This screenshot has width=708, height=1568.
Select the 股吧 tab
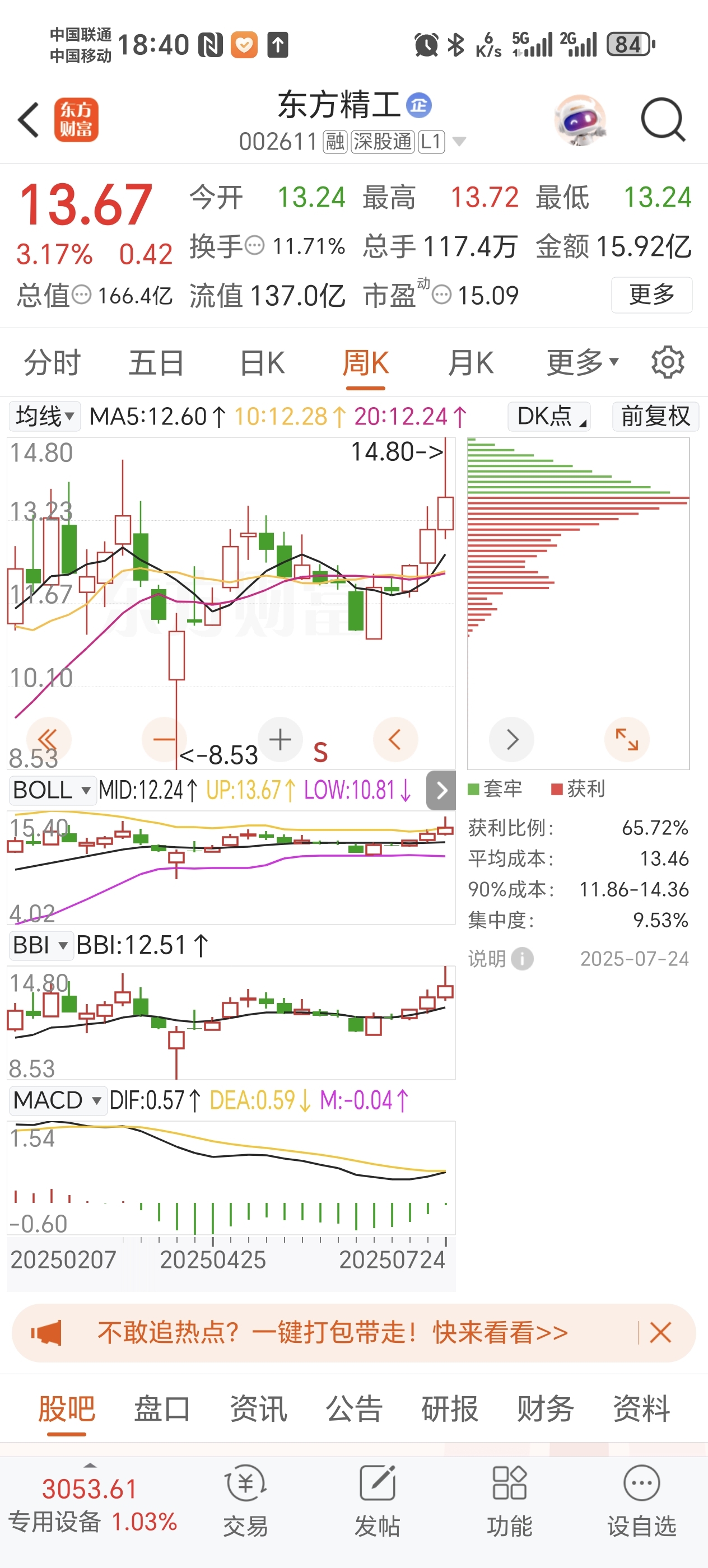[66, 1409]
